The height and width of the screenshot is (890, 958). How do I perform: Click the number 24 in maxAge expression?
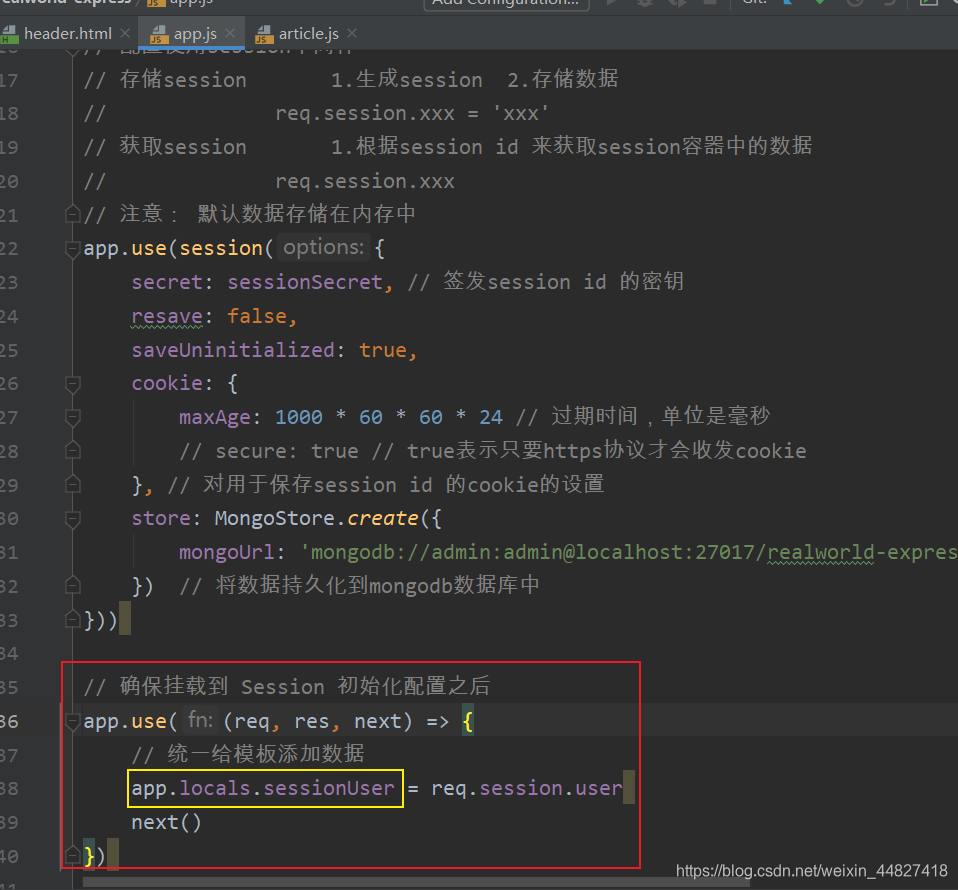click(491, 417)
